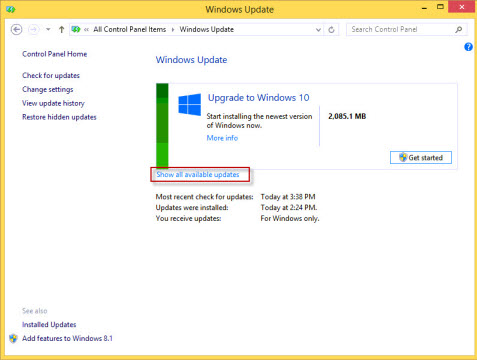Open Control Panel Home
This screenshot has width=477, height=360.
point(55,54)
